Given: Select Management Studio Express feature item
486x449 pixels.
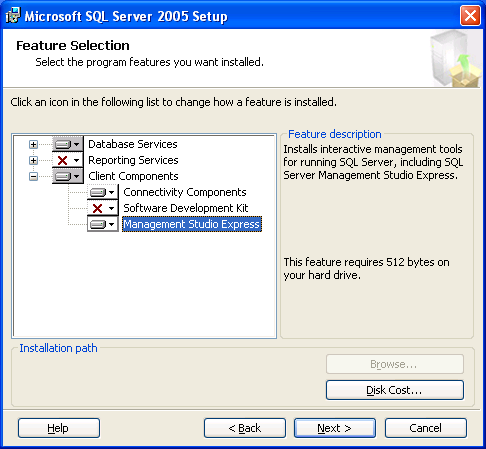Looking at the screenshot, I should pyautogui.click(x=192, y=224).
